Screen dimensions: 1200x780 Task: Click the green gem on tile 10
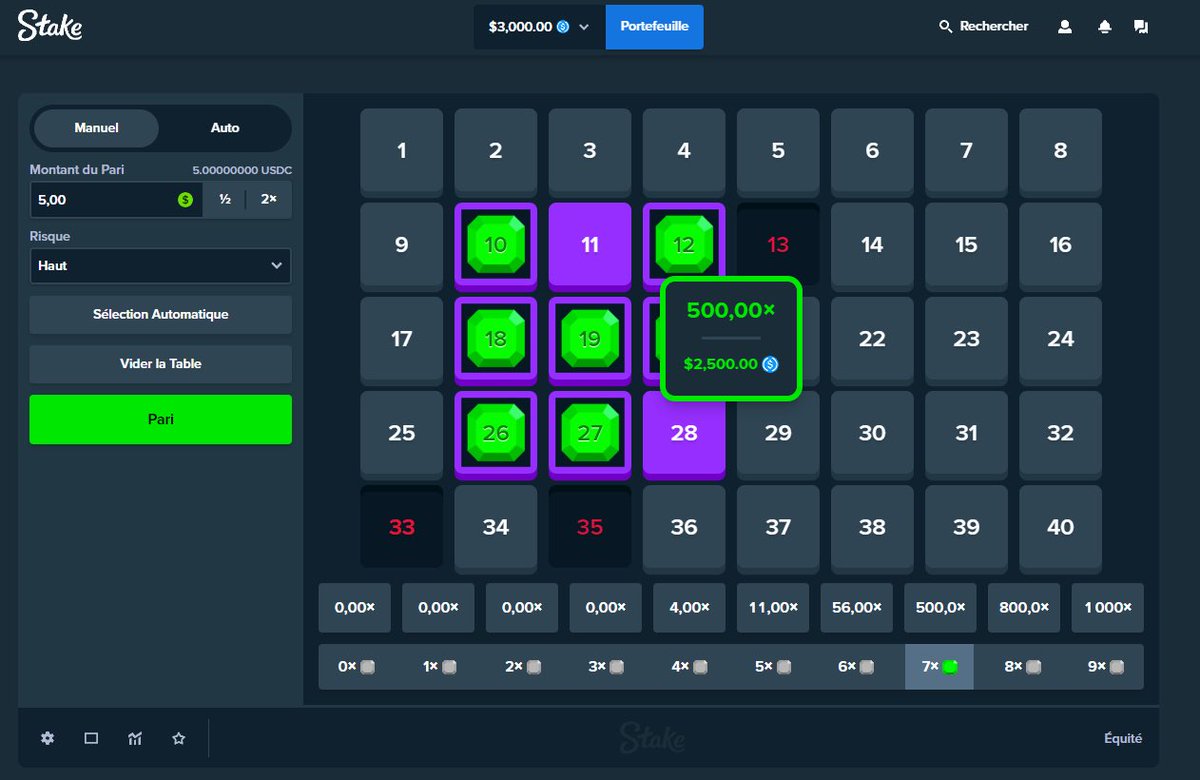[496, 244]
